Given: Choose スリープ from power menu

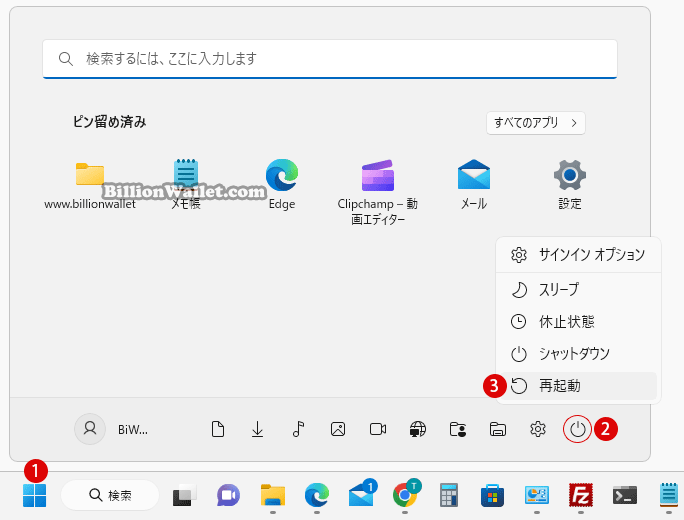Looking at the screenshot, I should 578,290.
